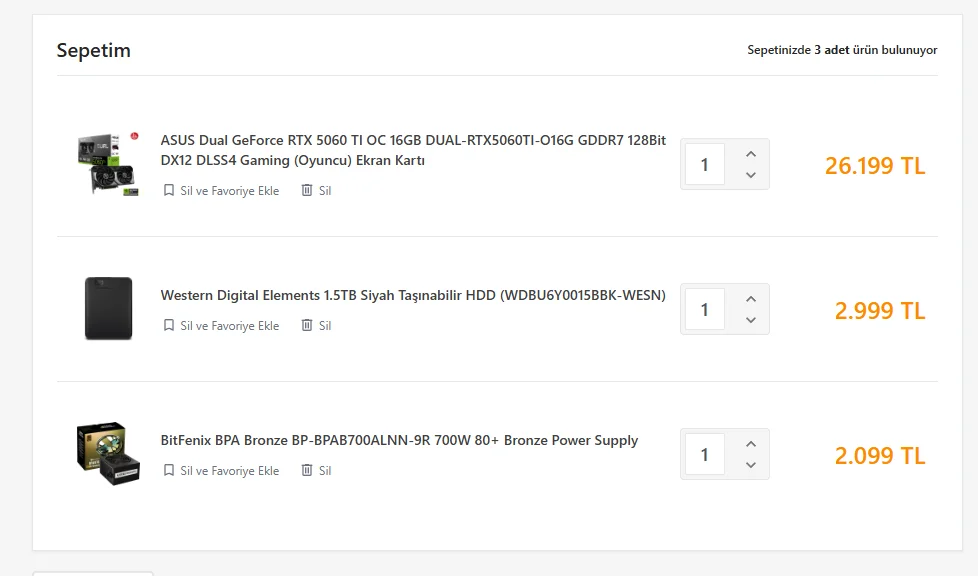Click the 26.199 TL price

(x=875, y=166)
